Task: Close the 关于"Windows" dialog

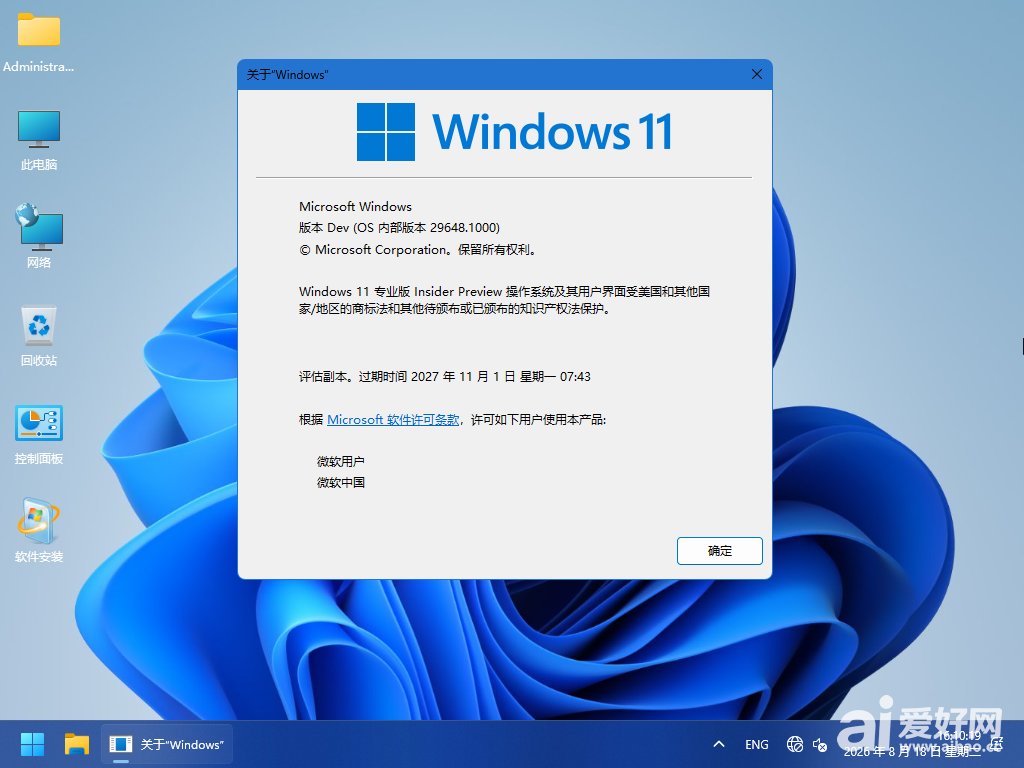Action: click(x=757, y=74)
